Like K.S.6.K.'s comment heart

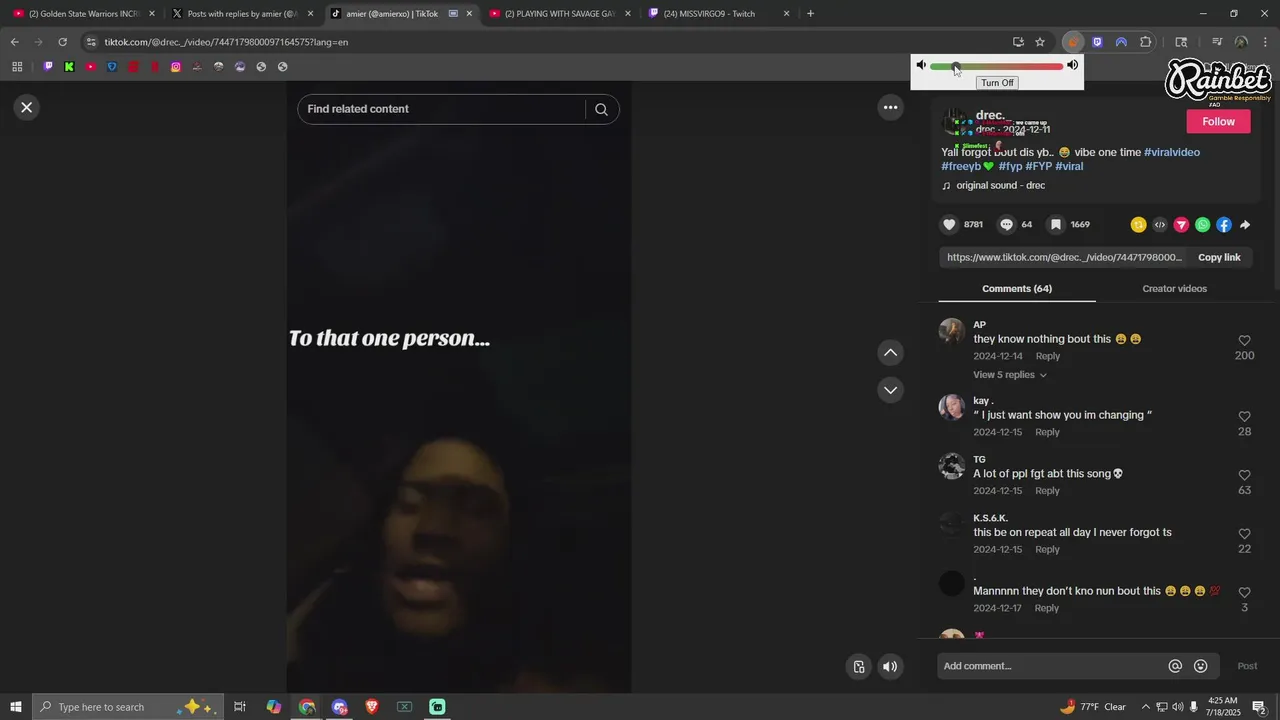(x=1244, y=534)
